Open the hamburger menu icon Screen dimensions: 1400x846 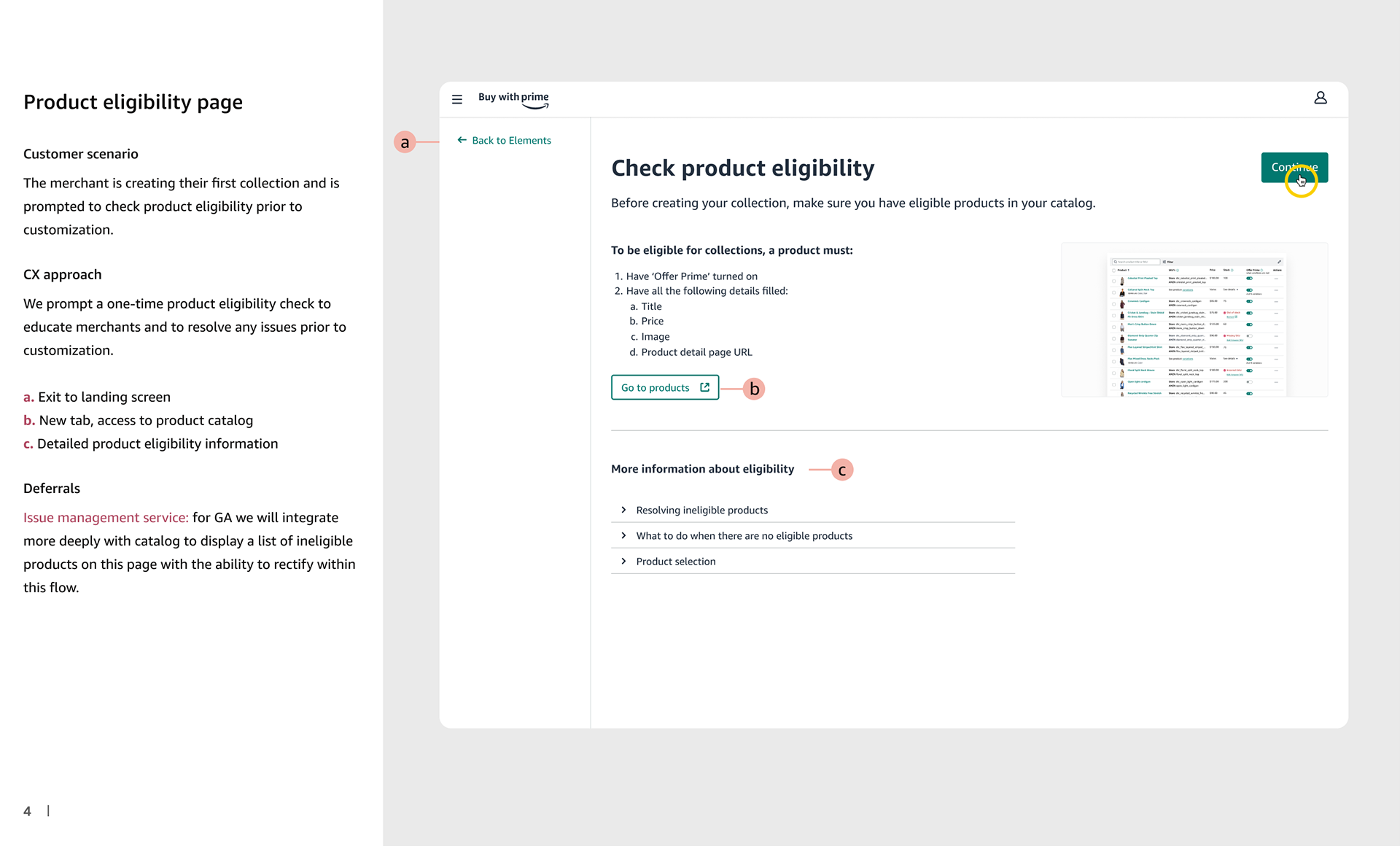pos(457,99)
